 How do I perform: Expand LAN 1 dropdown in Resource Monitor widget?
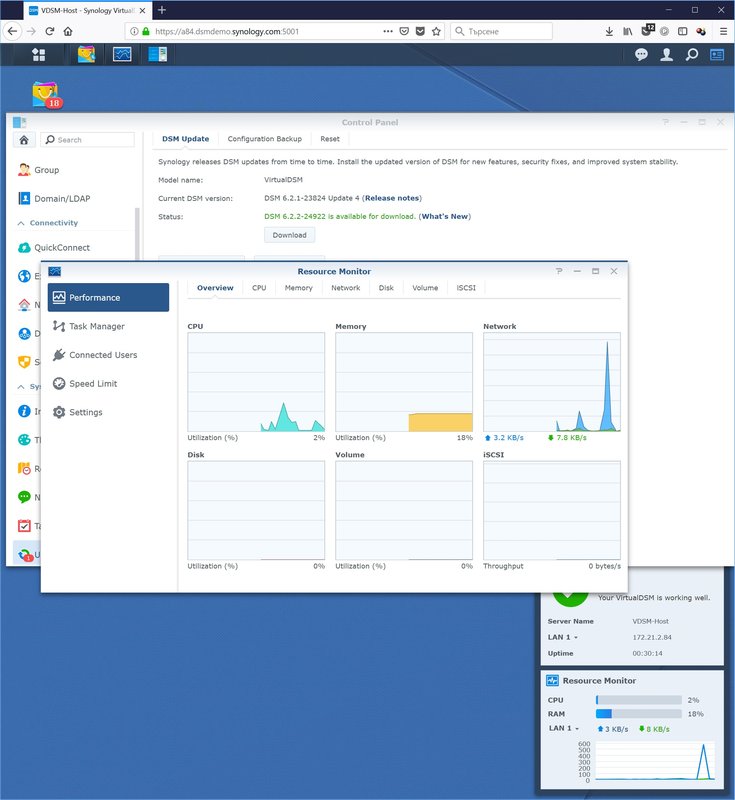(564, 728)
